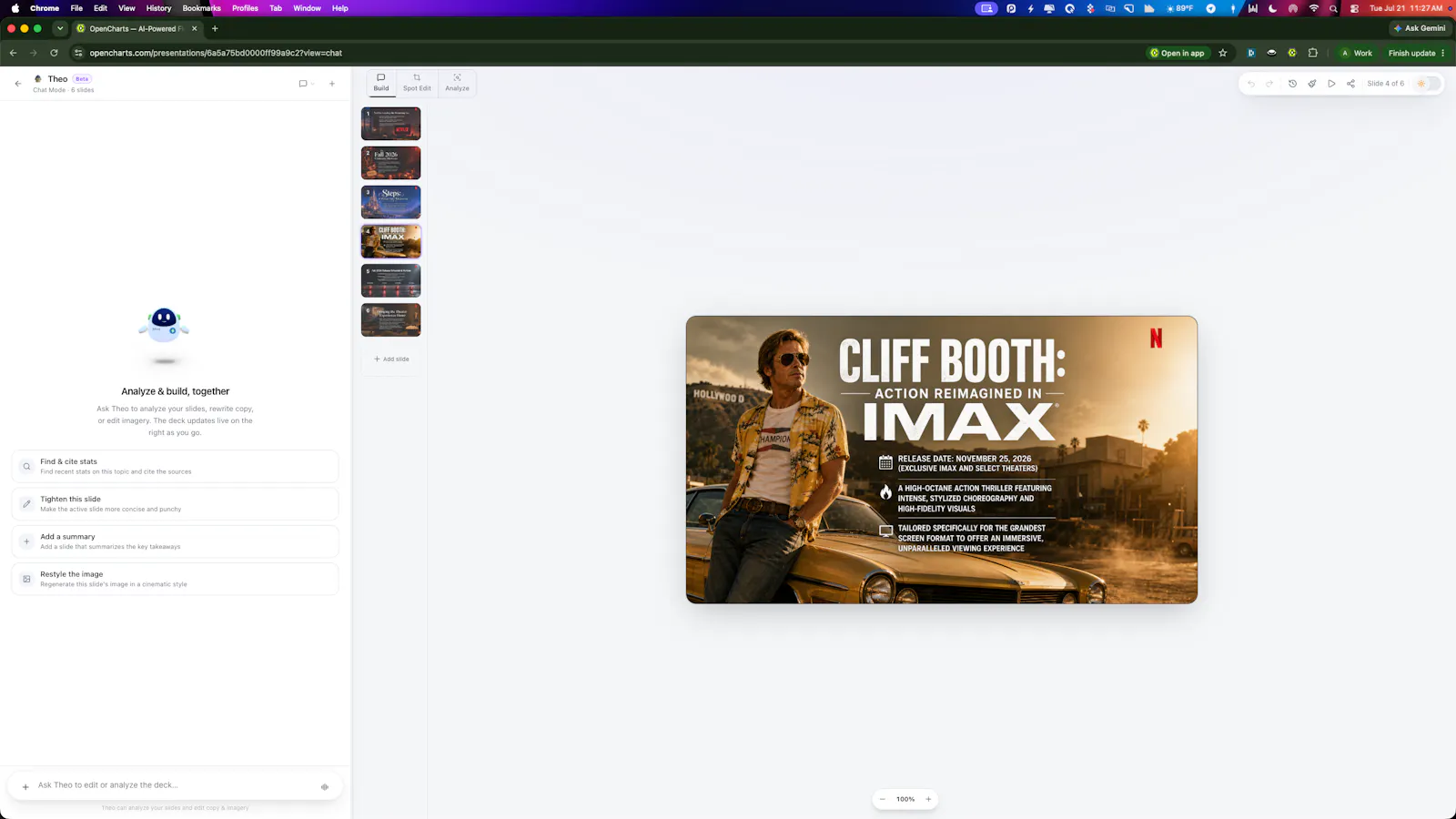Open version history clock icon

point(1292,84)
